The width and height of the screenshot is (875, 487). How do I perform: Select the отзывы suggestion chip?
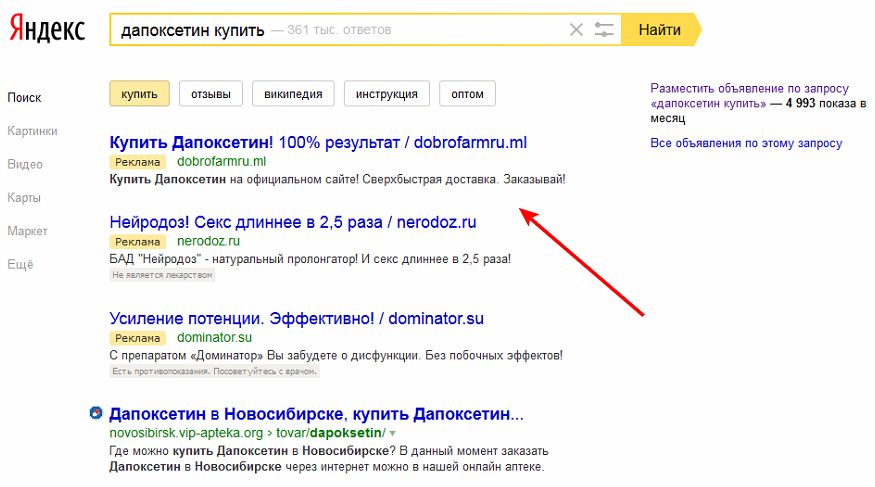pos(211,94)
